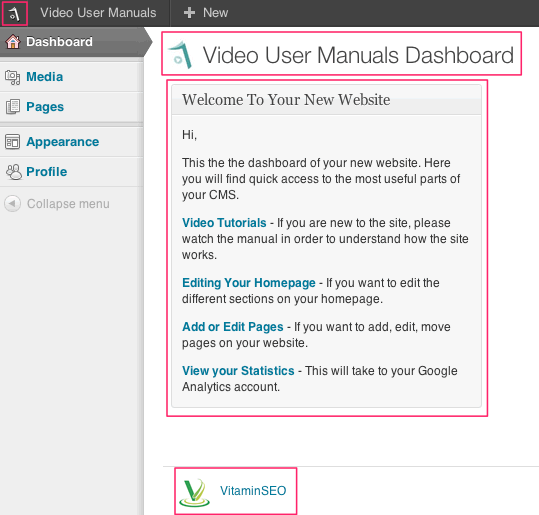Open the Video Tutorials link
This screenshot has width=539, height=515.
coord(224,223)
